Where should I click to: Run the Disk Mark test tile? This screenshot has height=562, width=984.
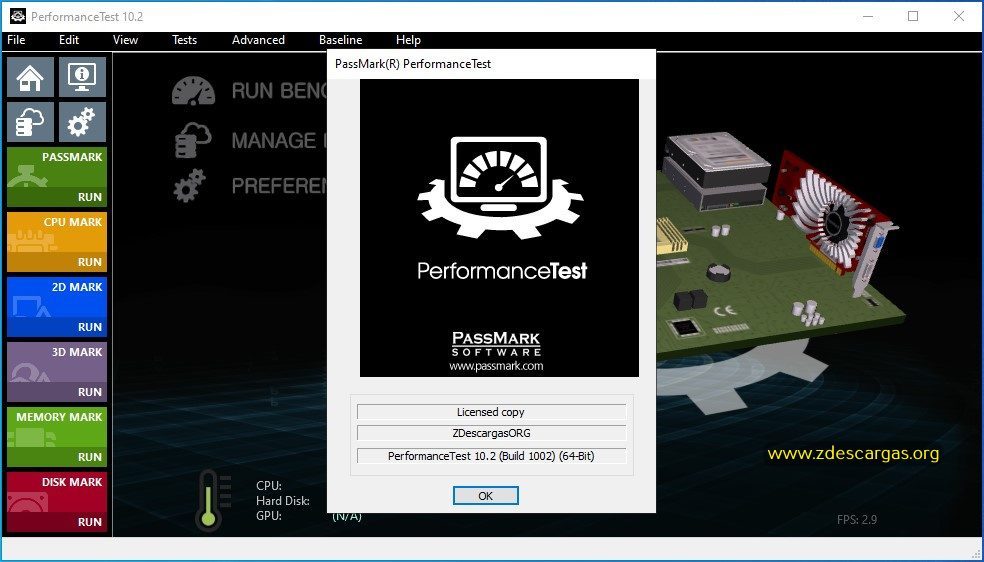(x=56, y=502)
